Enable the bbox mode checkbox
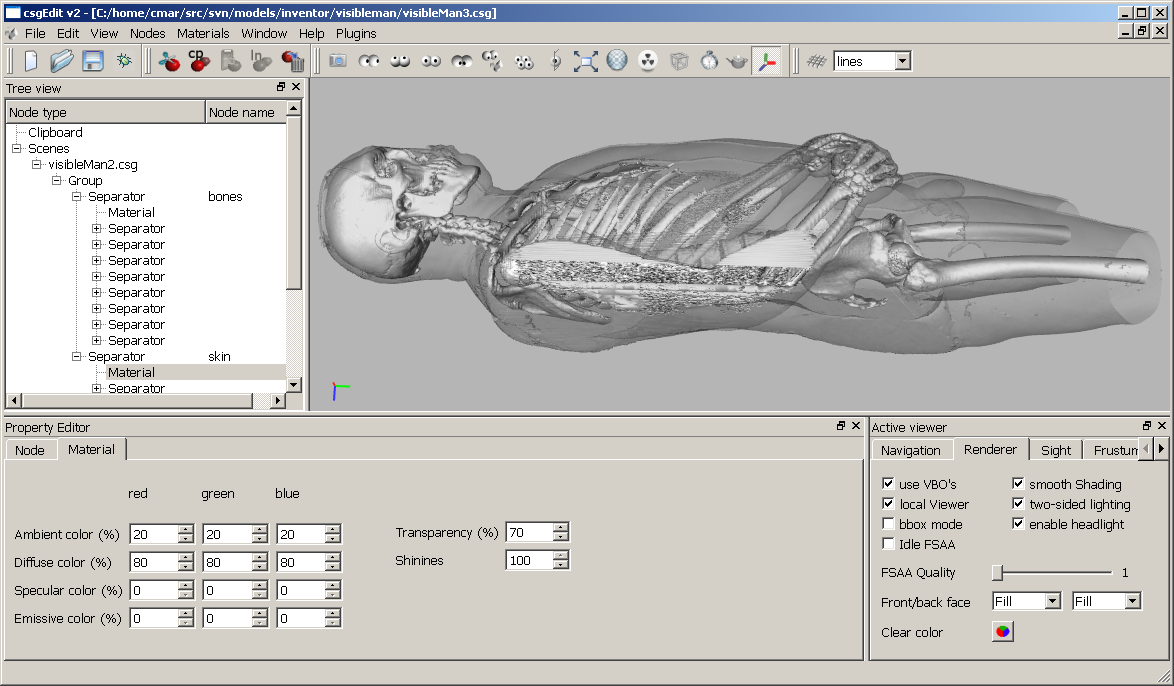 [888, 524]
